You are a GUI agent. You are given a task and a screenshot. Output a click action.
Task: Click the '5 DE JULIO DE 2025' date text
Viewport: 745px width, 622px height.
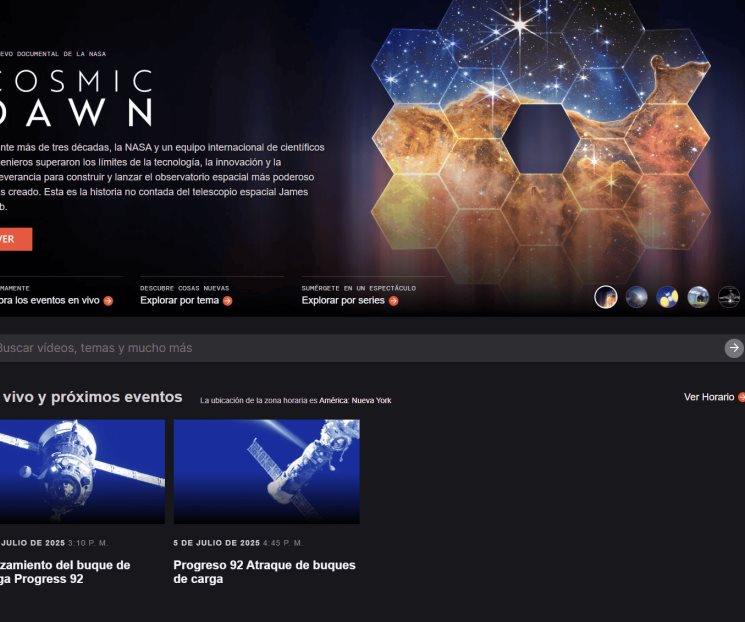tap(217, 543)
